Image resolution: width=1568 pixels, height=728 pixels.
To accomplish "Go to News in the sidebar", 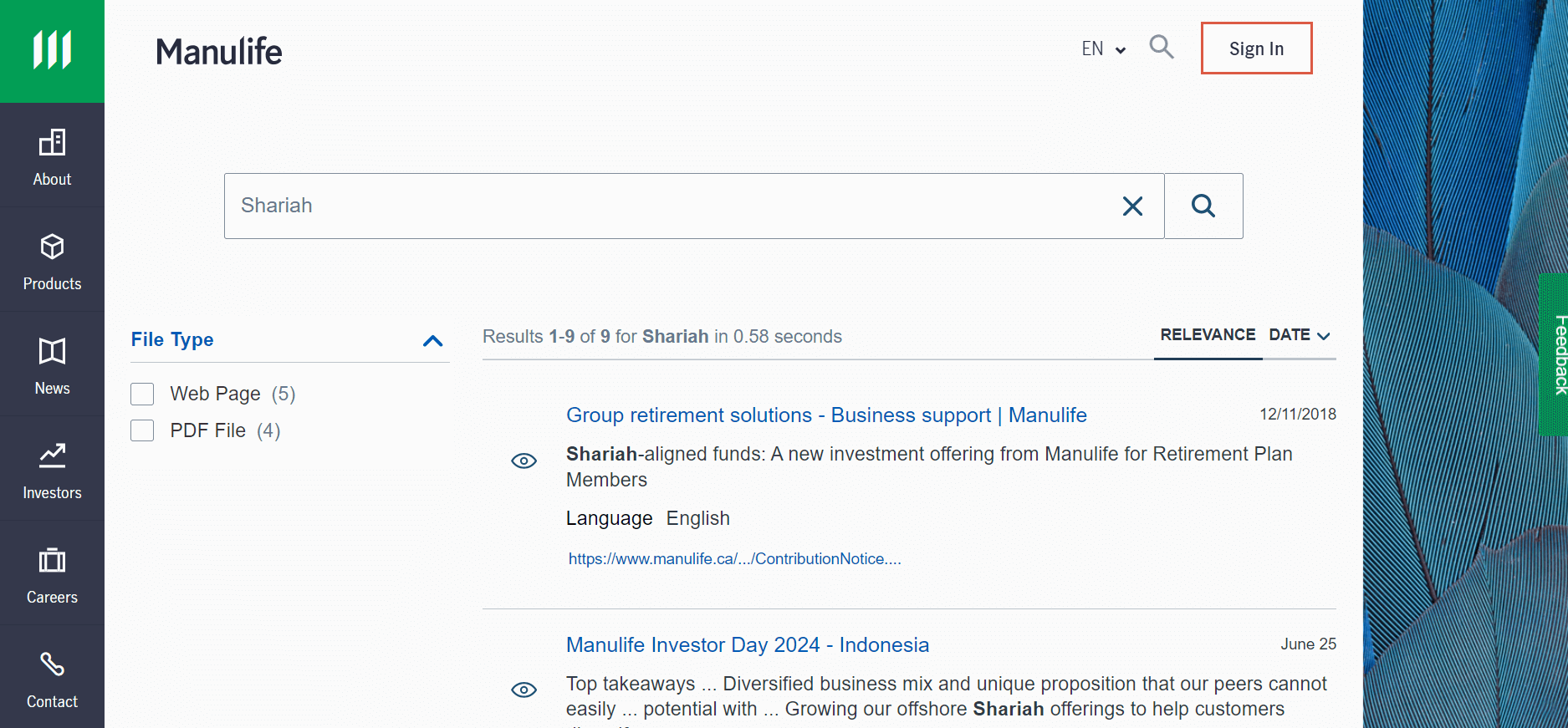I will (52, 366).
